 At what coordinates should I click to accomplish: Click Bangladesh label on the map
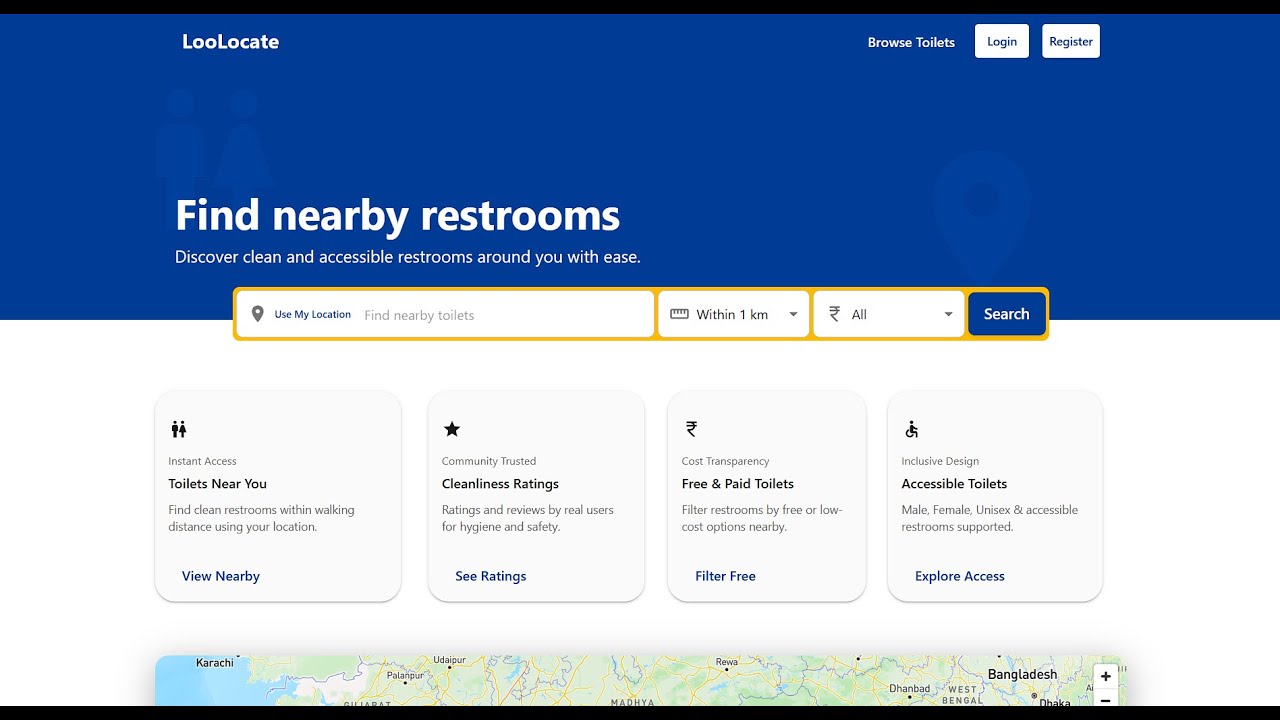[1022, 674]
